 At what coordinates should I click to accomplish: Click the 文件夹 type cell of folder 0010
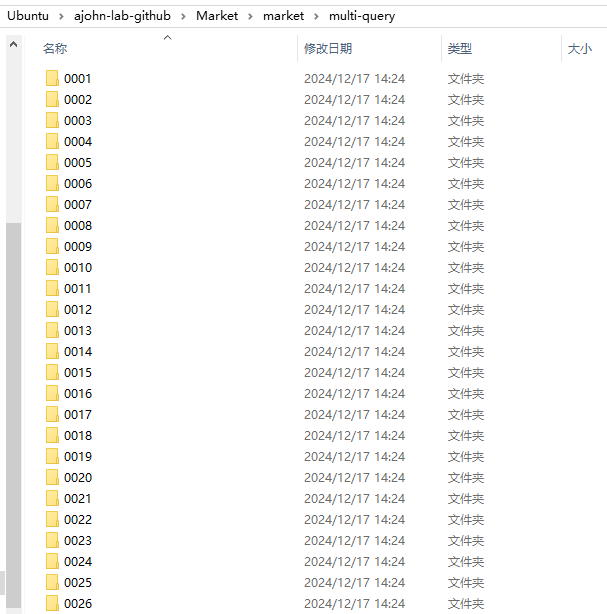click(466, 268)
